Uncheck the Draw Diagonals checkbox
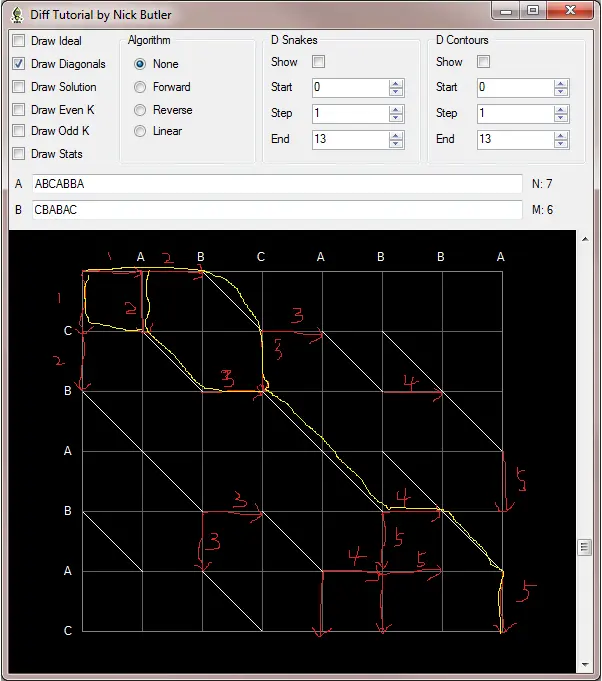Viewport: 602px width, 681px height. (19, 64)
